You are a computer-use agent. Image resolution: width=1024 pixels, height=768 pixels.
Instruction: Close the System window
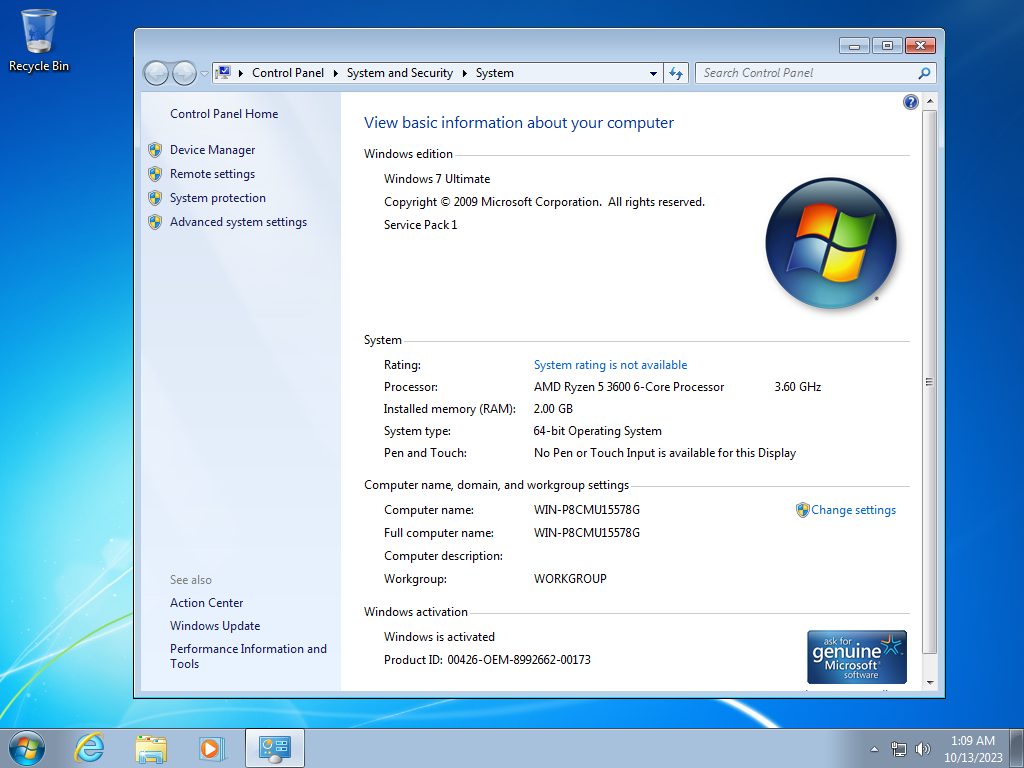(x=920, y=46)
